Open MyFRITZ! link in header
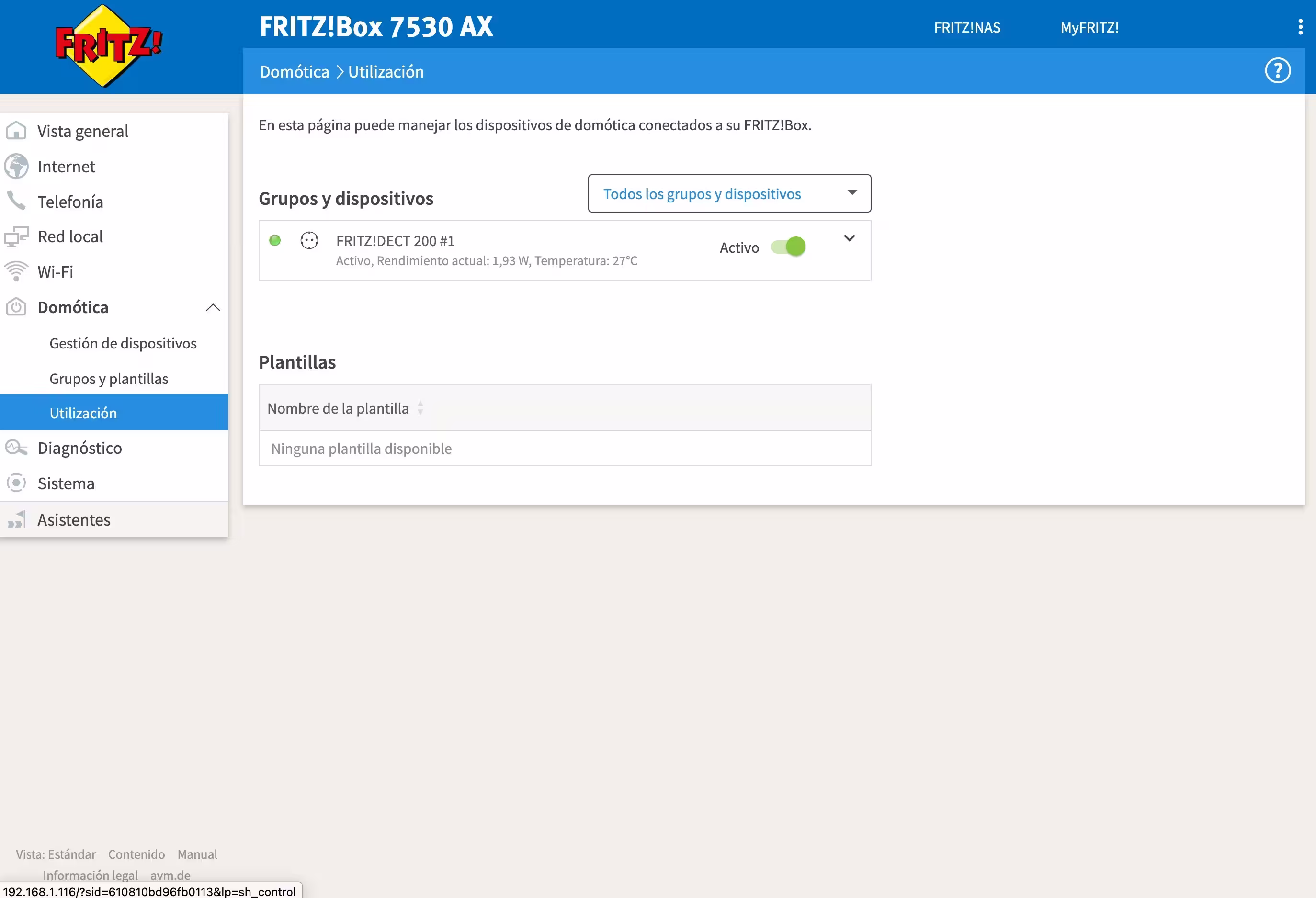Viewport: 1316px width, 898px height. (x=1089, y=27)
